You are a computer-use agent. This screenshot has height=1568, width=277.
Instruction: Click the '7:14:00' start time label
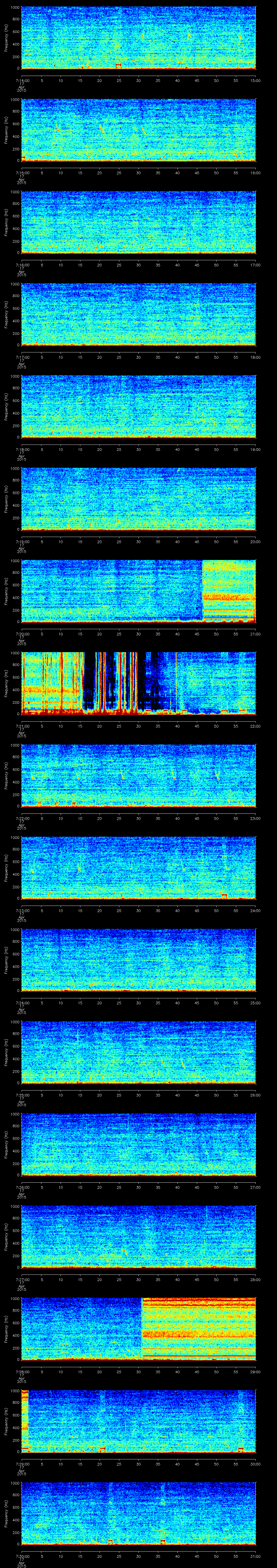(21, 80)
